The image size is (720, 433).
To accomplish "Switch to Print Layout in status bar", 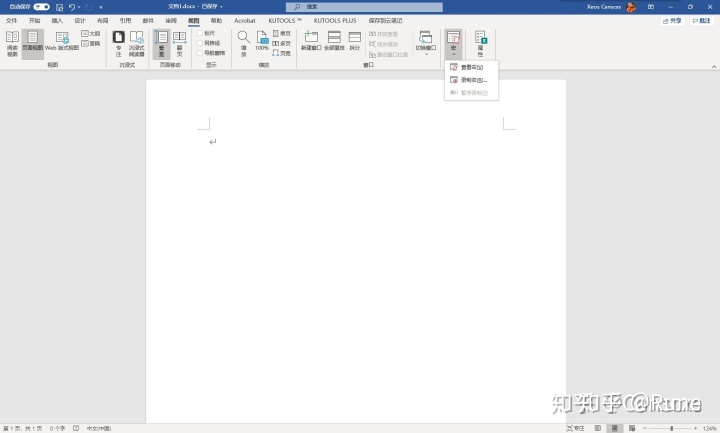I will (x=615, y=428).
